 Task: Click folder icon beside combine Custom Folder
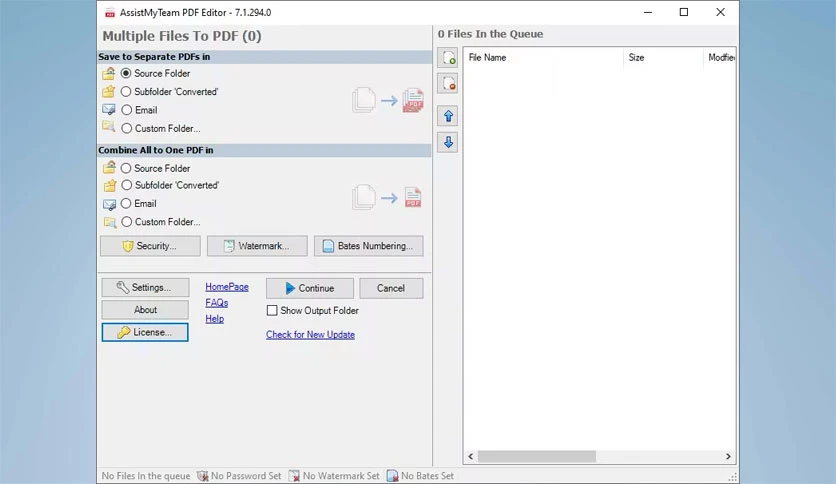(109, 222)
